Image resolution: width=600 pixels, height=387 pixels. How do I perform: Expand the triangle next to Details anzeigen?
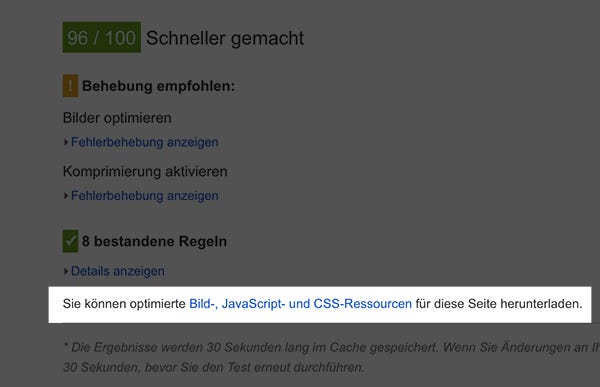(x=66, y=271)
